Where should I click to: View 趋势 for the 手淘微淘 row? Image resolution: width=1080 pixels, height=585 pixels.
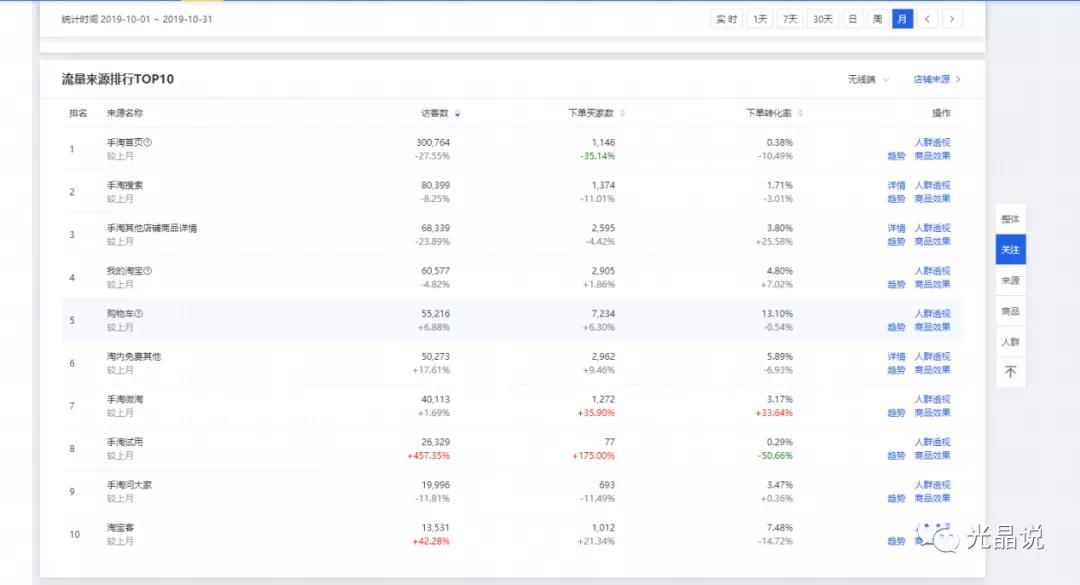(896, 413)
